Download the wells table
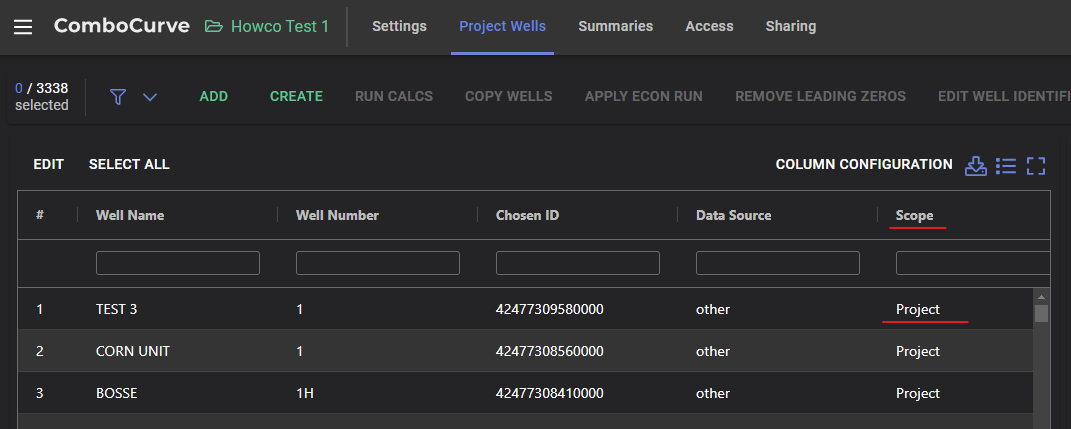Viewport: 1071px width, 429px height. pyautogui.click(x=975, y=165)
